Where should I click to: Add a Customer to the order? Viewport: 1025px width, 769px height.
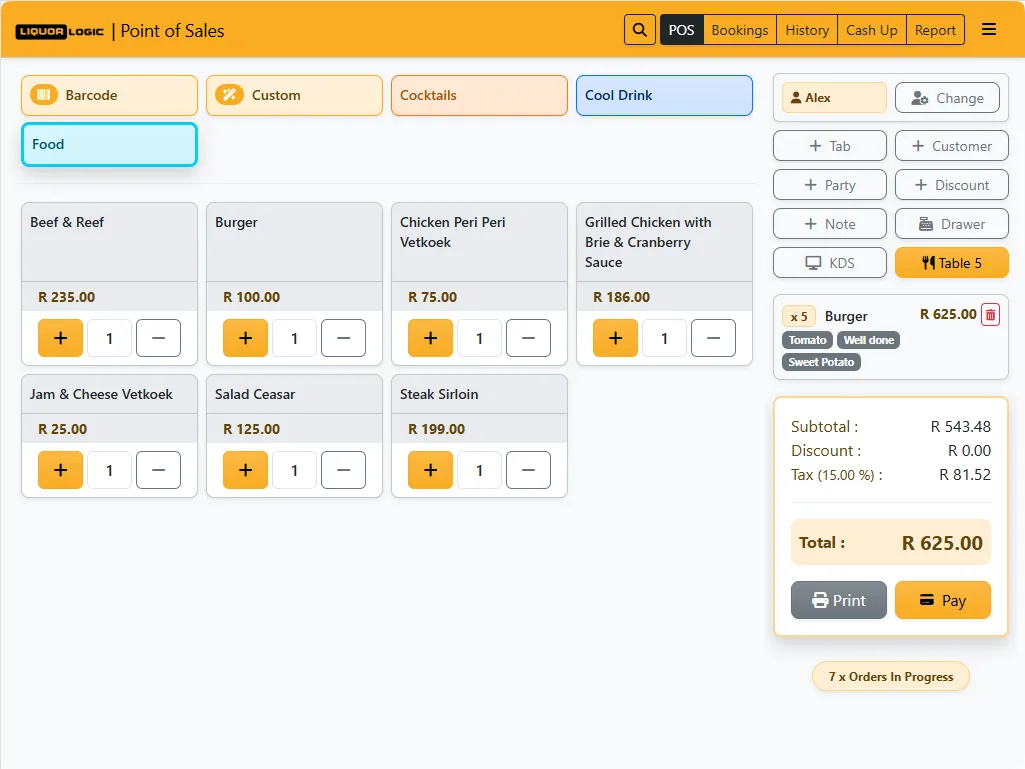pyautogui.click(x=952, y=146)
